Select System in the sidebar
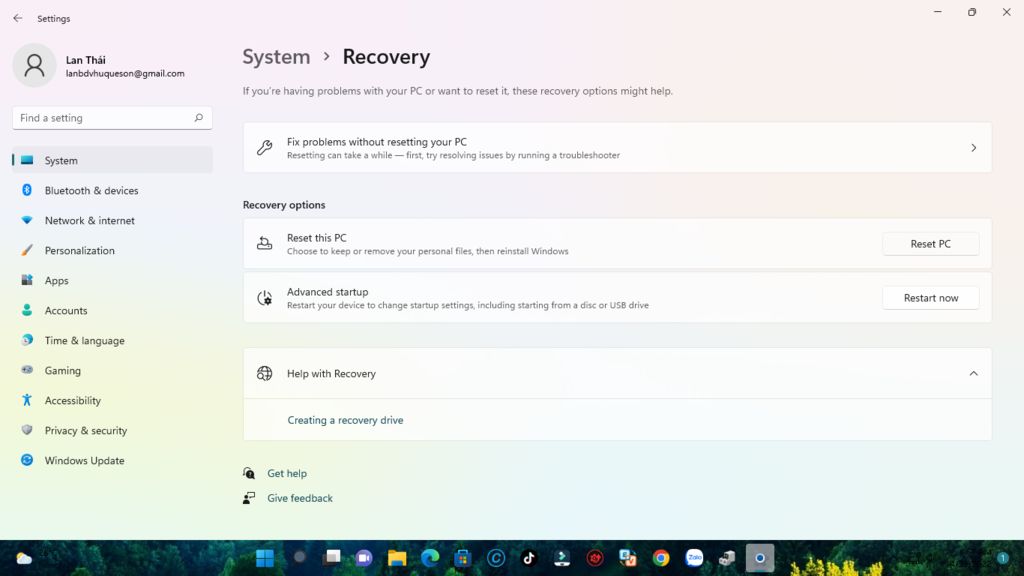The image size is (1024, 576). point(112,160)
